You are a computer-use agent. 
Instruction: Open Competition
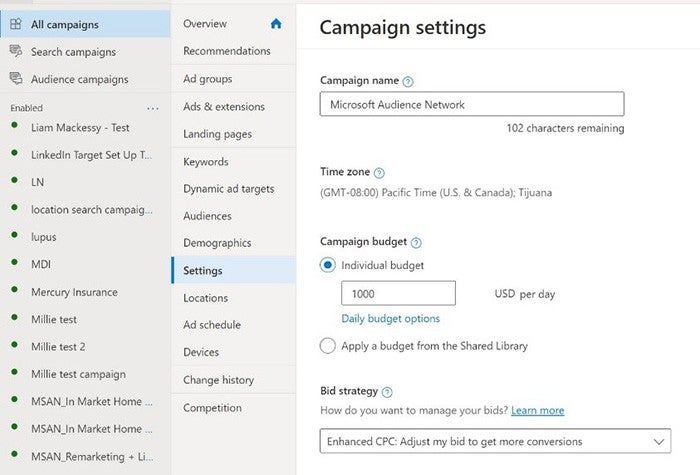(x=212, y=408)
